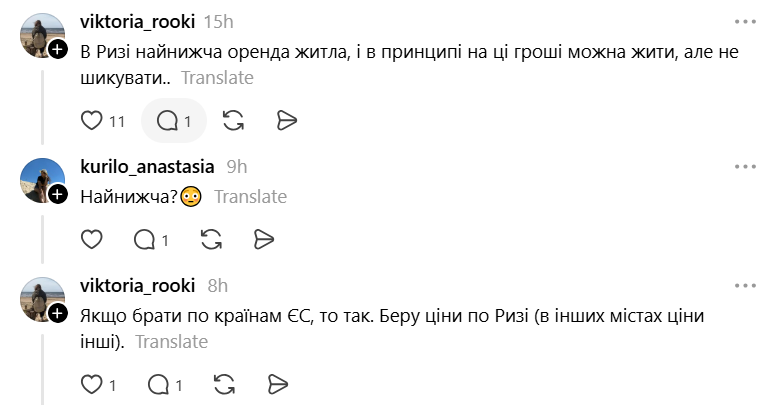Repost the 8h viktoria_rooki reply

coord(224,384)
